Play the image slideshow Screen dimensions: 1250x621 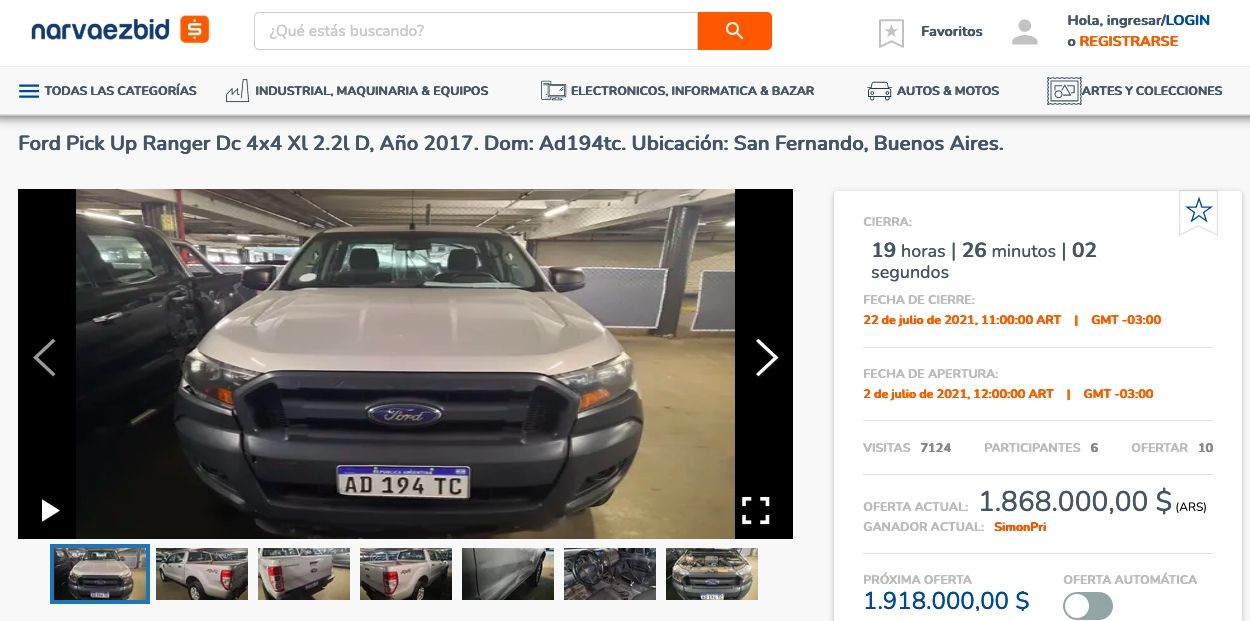click(50, 511)
